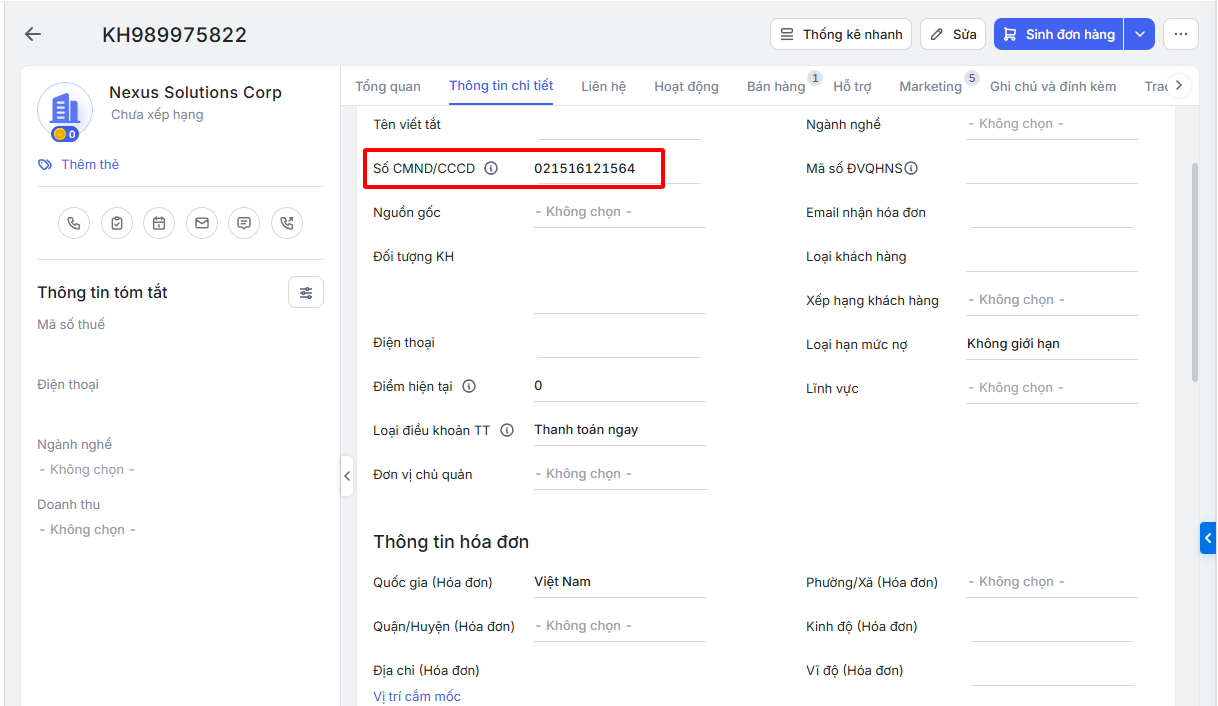This screenshot has width=1218, height=706.
Task: Open Thống kê nhanh quick statistics
Action: [x=841, y=34]
